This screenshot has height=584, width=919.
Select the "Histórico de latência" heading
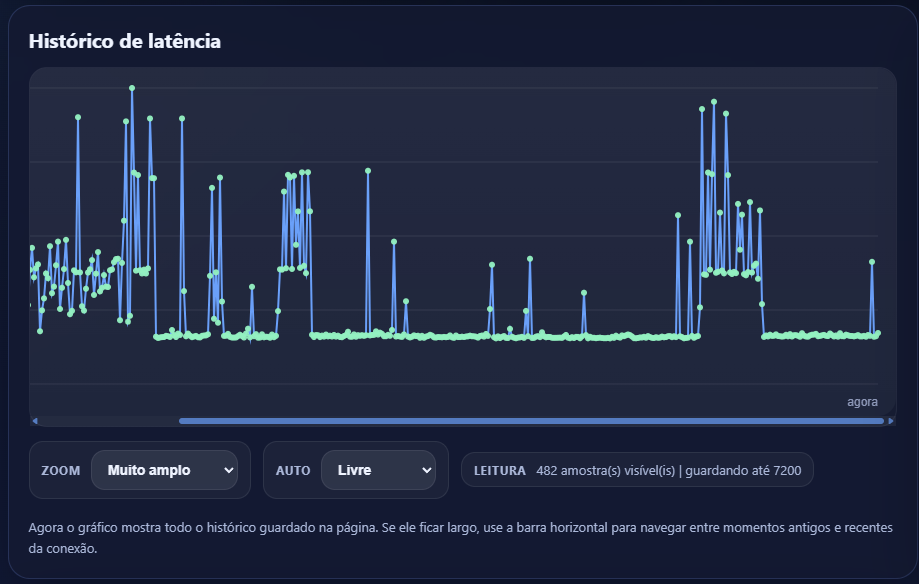point(125,41)
